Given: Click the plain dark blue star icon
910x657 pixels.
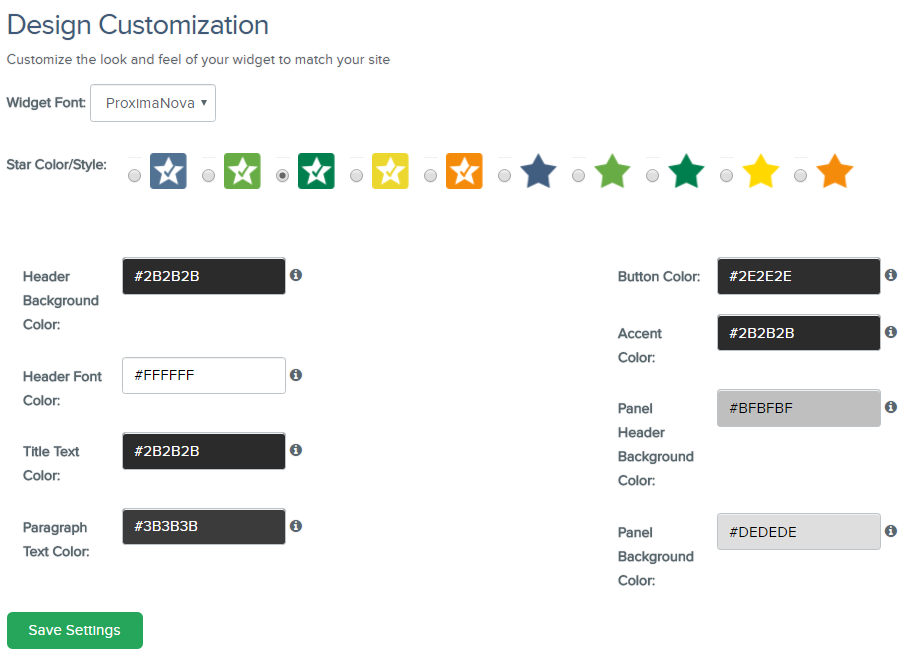Looking at the screenshot, I should point(538,172).
